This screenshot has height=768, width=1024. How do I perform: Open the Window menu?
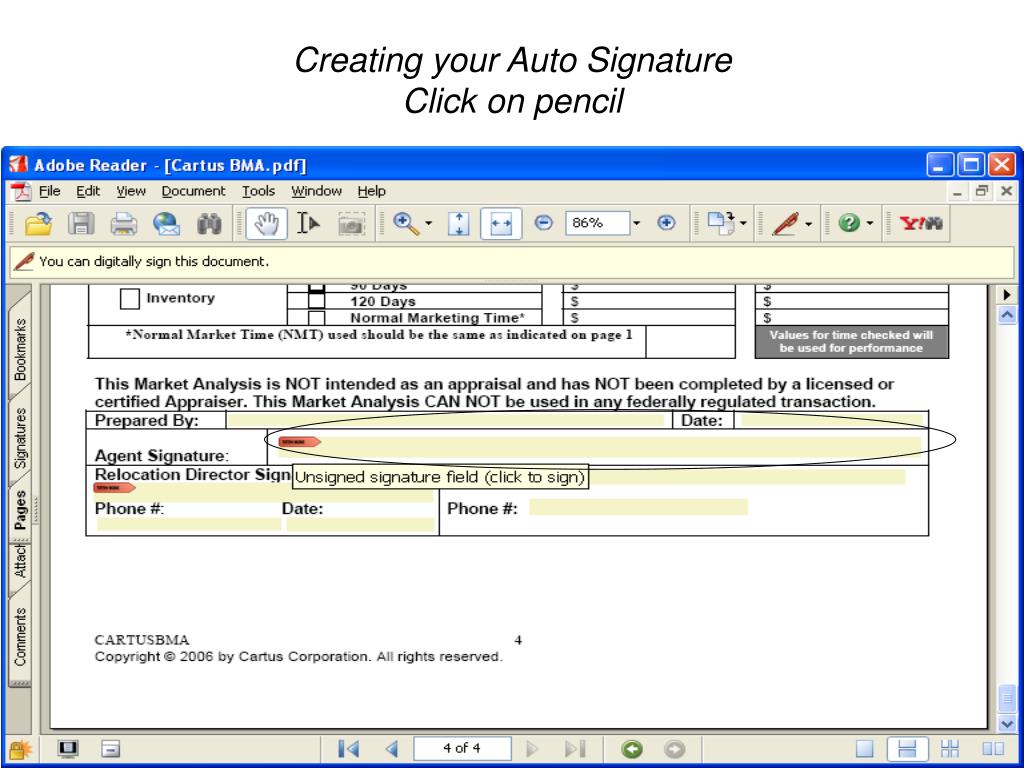click(317, 191)
